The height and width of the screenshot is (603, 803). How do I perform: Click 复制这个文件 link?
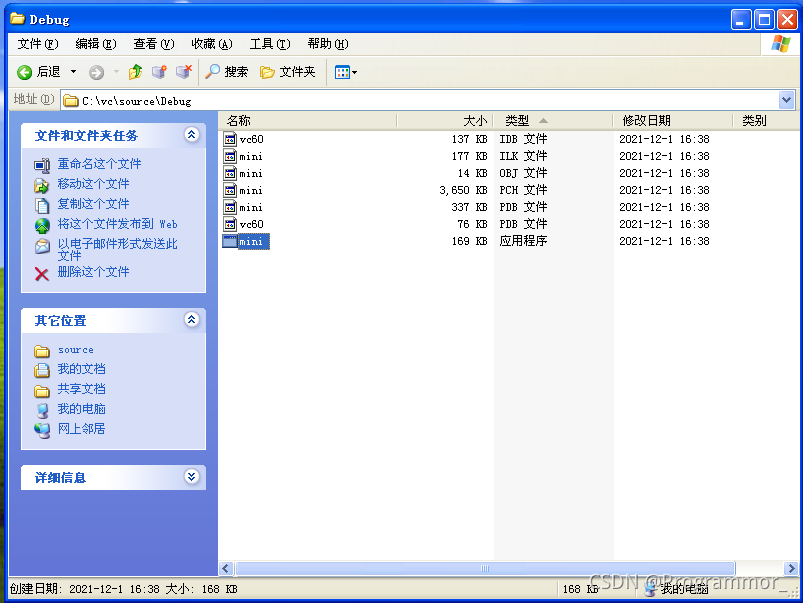point(93,204)
